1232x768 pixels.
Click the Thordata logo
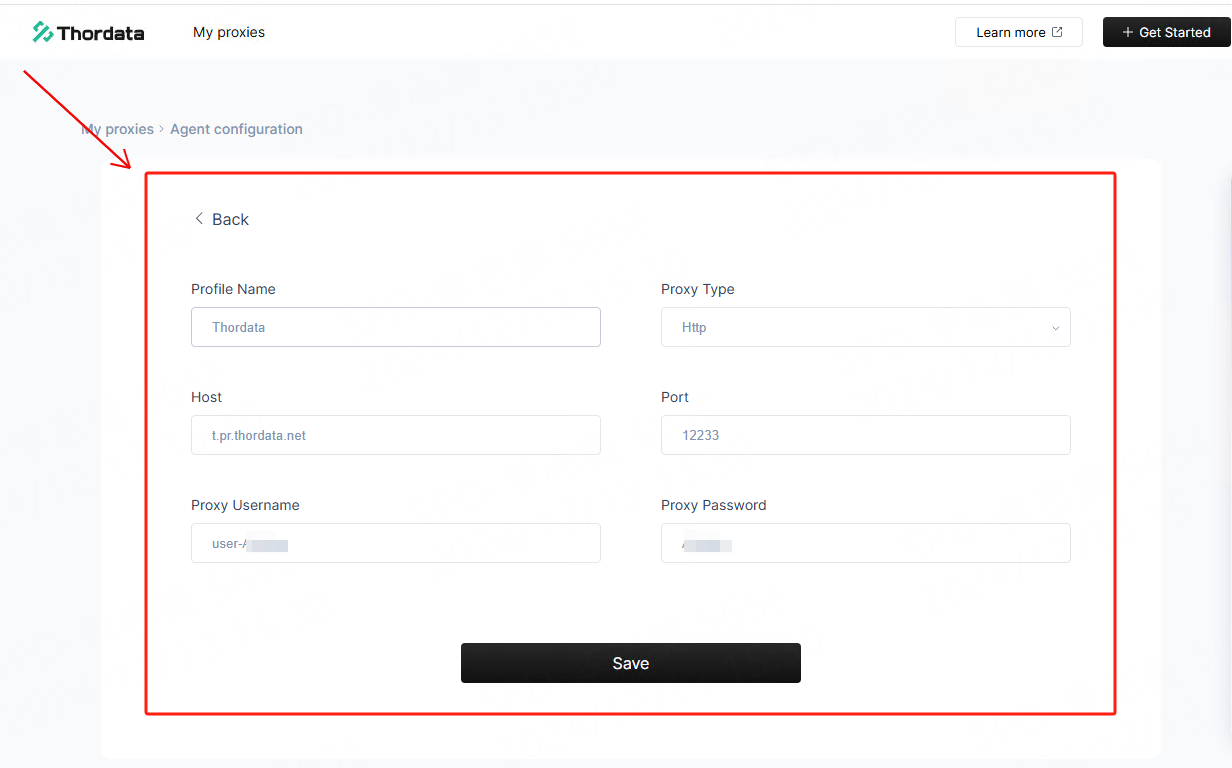88,32
